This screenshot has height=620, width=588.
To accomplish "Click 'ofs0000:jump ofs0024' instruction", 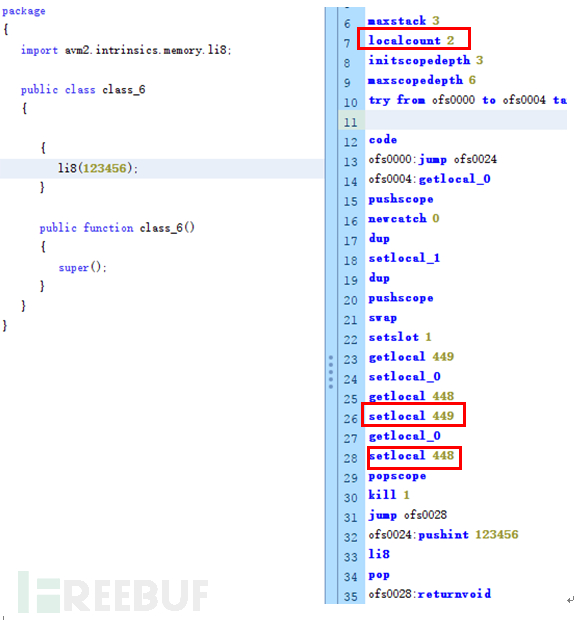I will tap(432, 159).
